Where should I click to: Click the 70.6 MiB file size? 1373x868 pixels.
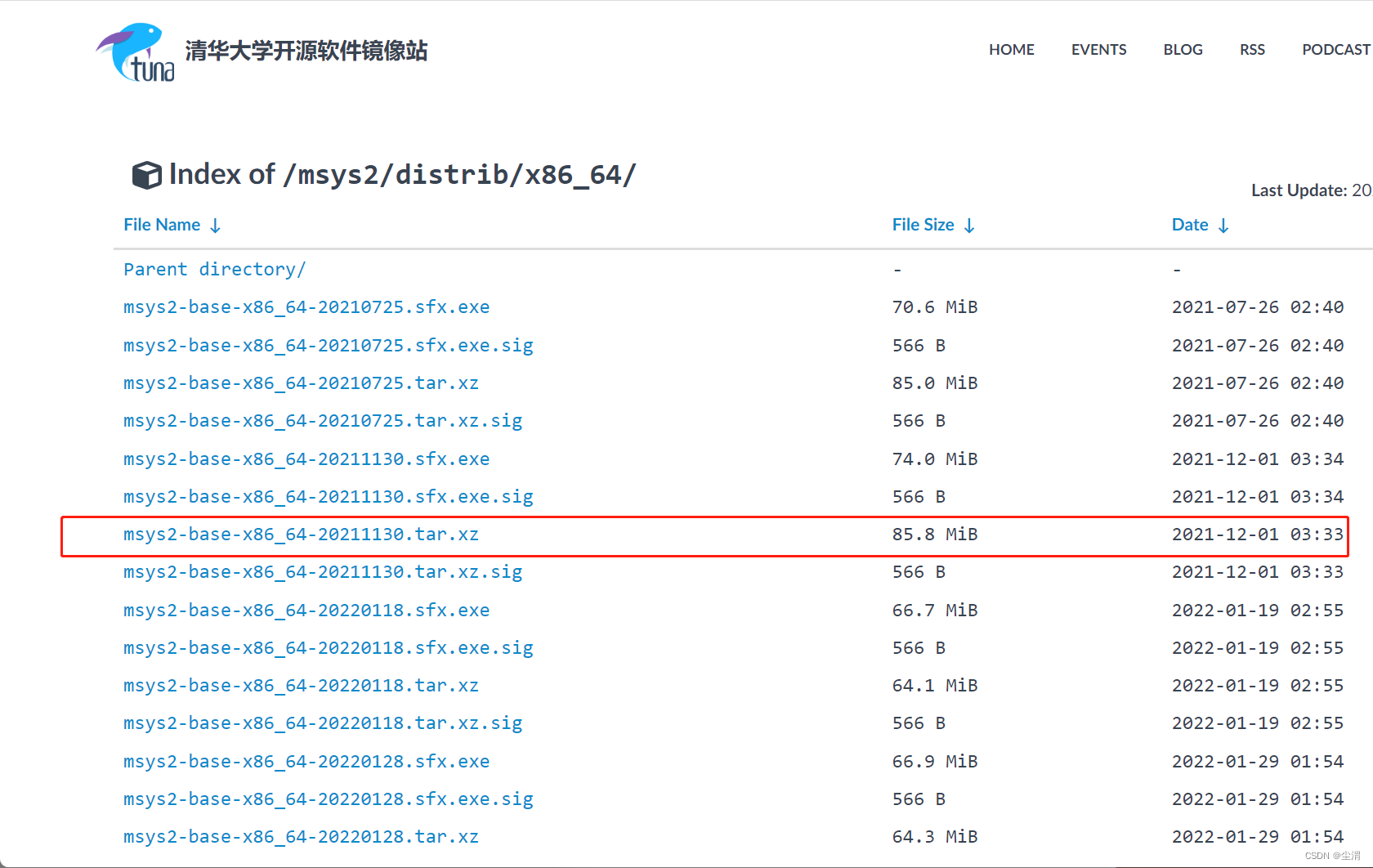pos(935,307)
